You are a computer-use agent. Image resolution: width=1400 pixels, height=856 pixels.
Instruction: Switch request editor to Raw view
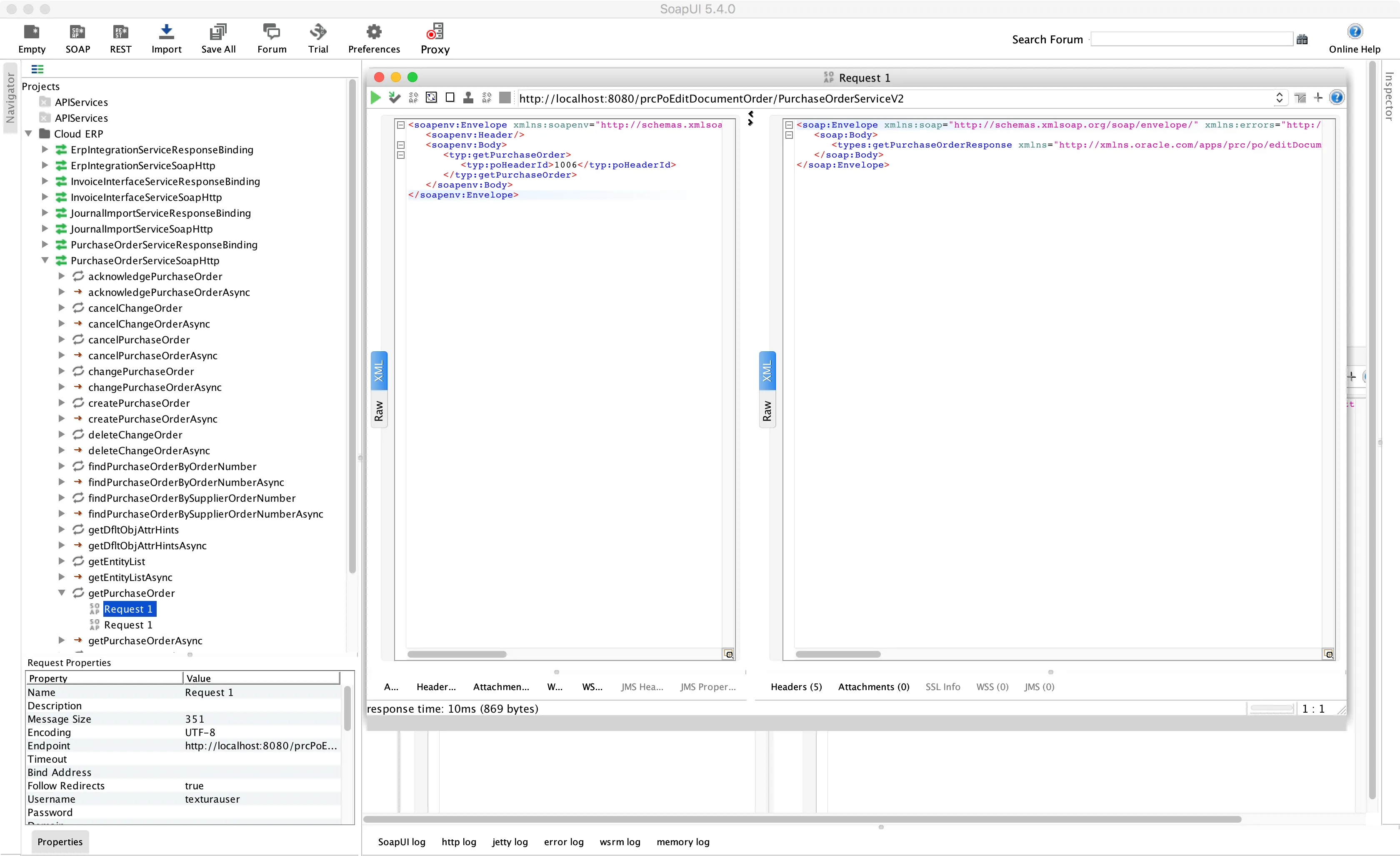point(379,410)
